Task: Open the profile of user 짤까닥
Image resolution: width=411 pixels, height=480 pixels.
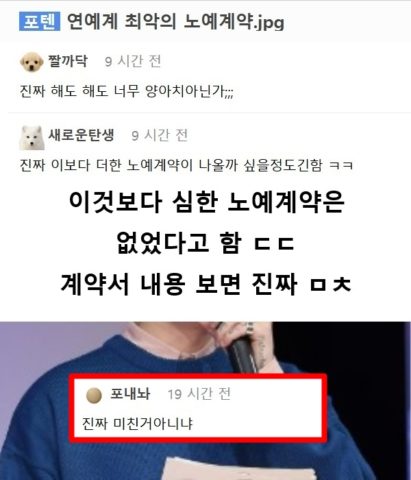Action: click(68, 61)
